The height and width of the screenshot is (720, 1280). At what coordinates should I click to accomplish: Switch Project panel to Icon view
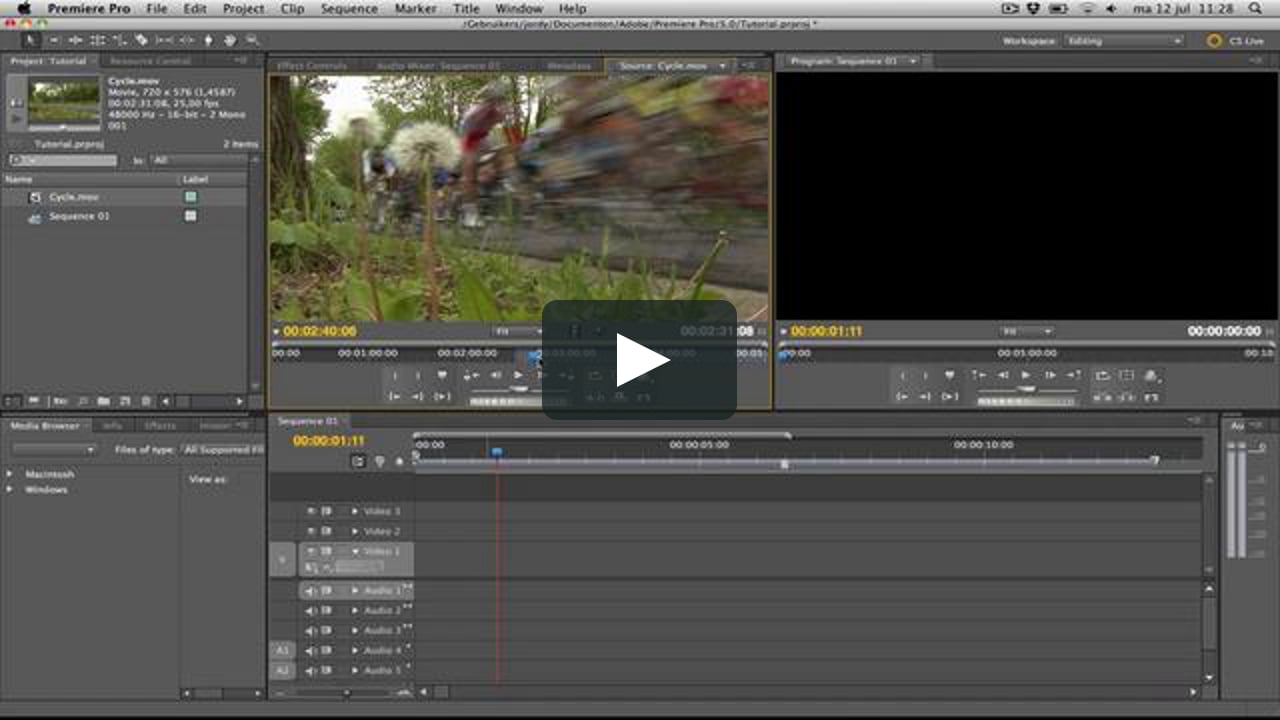pyautogui.click(x=33, y=401)
